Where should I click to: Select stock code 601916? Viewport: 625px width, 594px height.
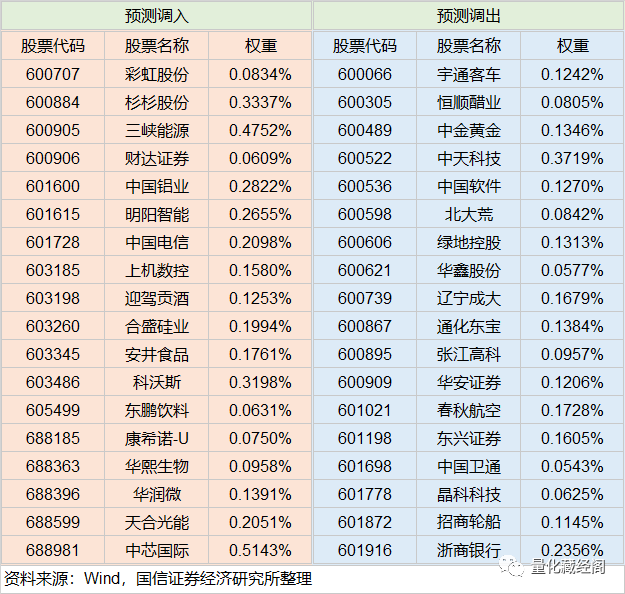point(365,551)
